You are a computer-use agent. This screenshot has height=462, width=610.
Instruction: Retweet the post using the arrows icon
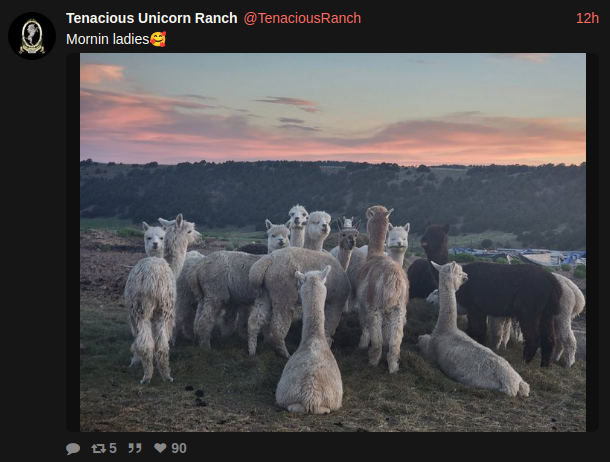click(98, 448)
